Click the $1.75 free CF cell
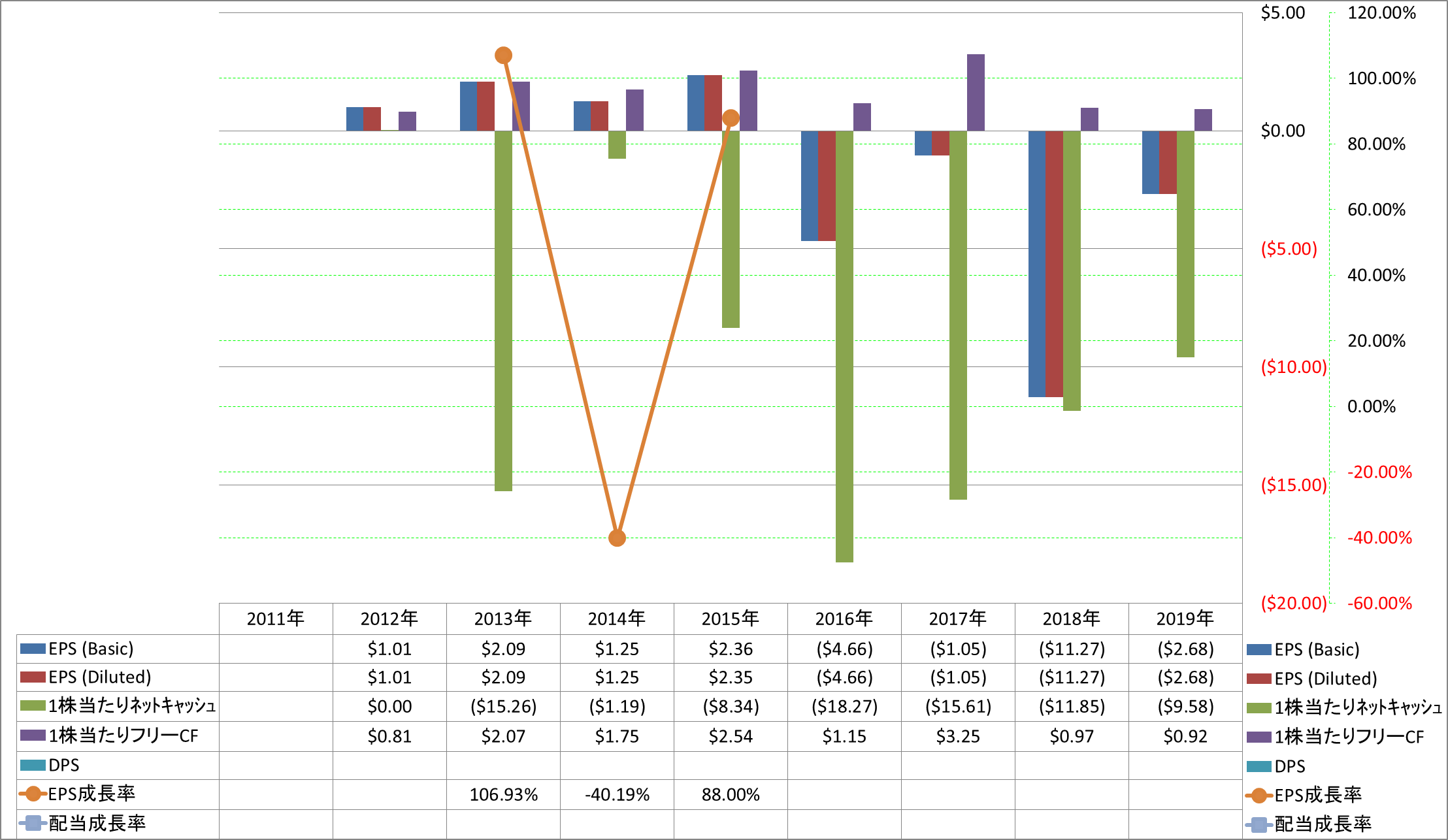The width and height of the screenshot is (1448, 840). coord(617,736)
